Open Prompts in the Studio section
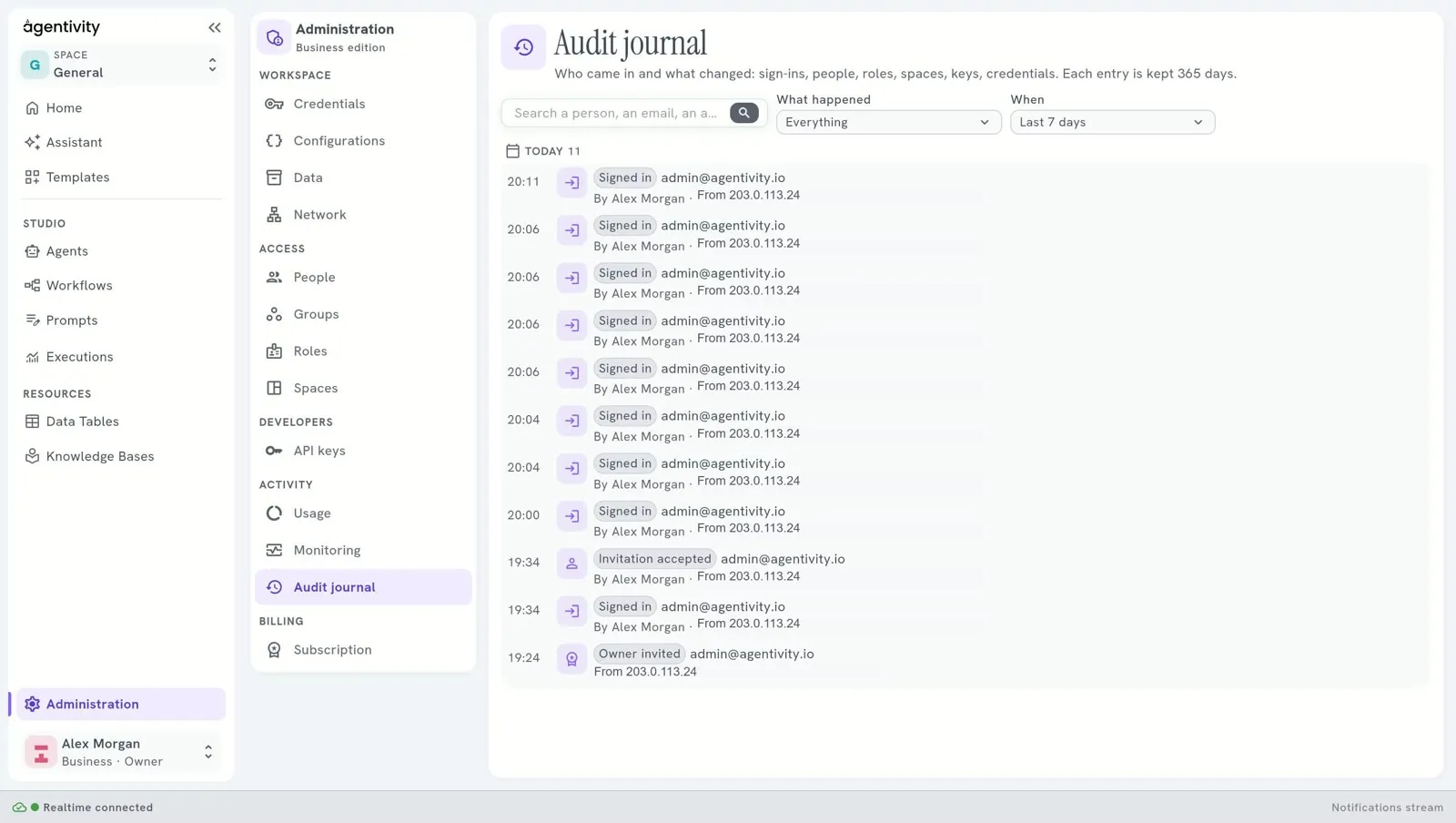Image resolution: width=1456 pixels, height=823 pixels. [121, 320]
